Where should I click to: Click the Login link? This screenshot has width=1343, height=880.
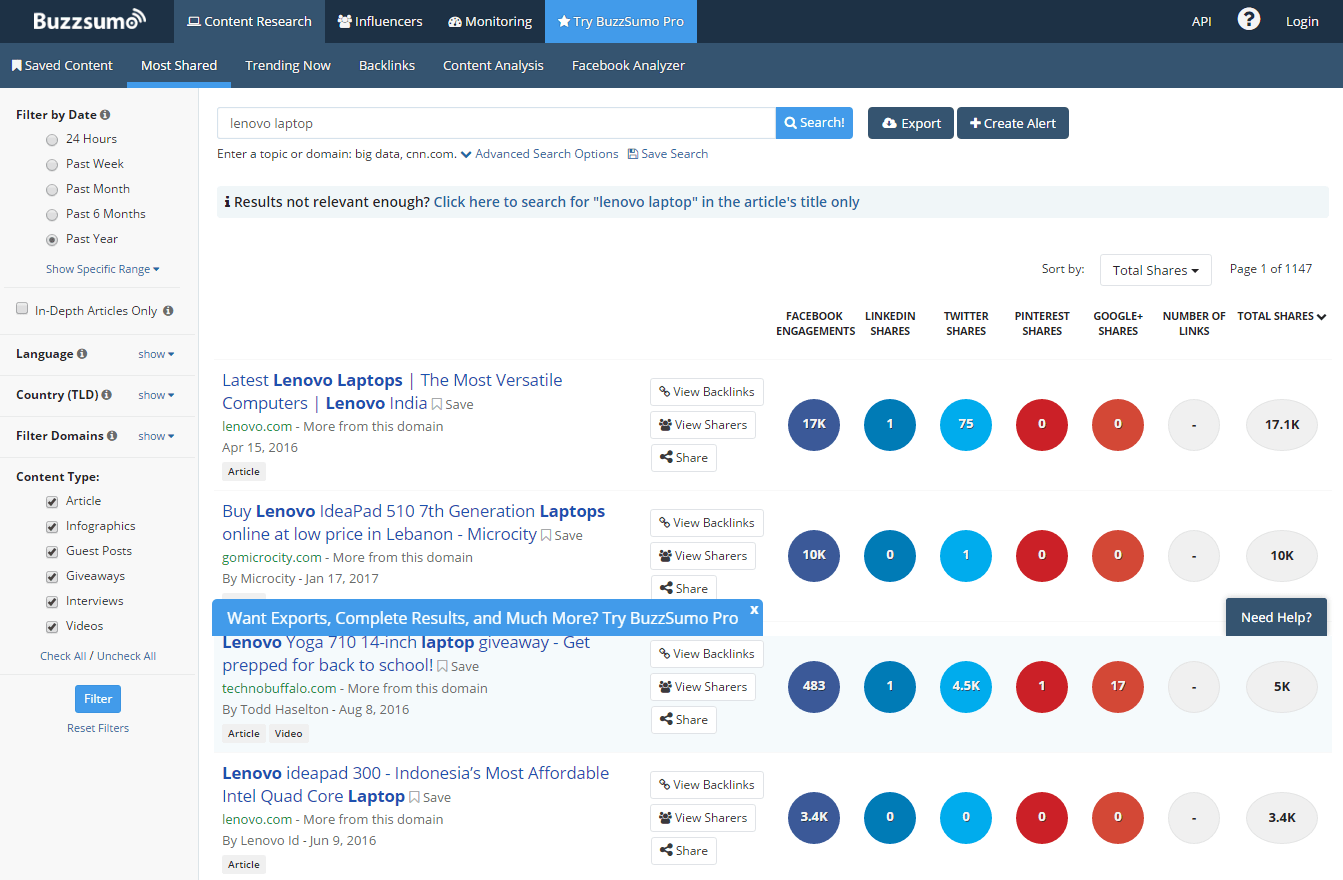click(x=1302, y=21)
